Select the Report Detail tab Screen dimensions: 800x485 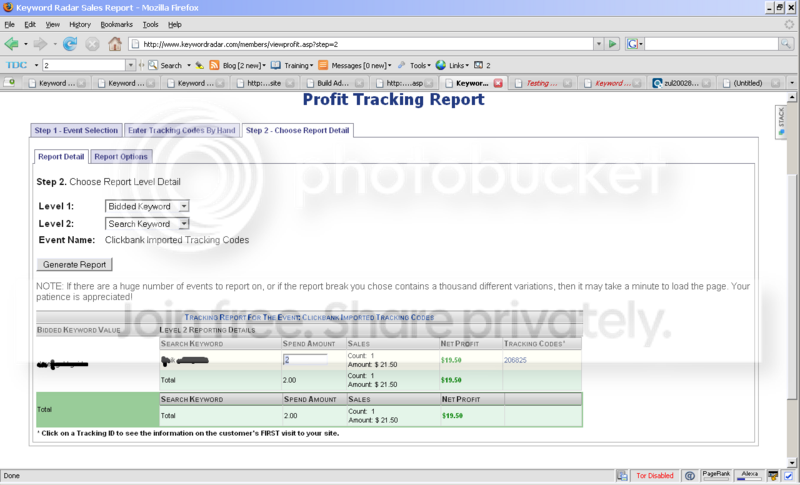[x=61, y=157]
